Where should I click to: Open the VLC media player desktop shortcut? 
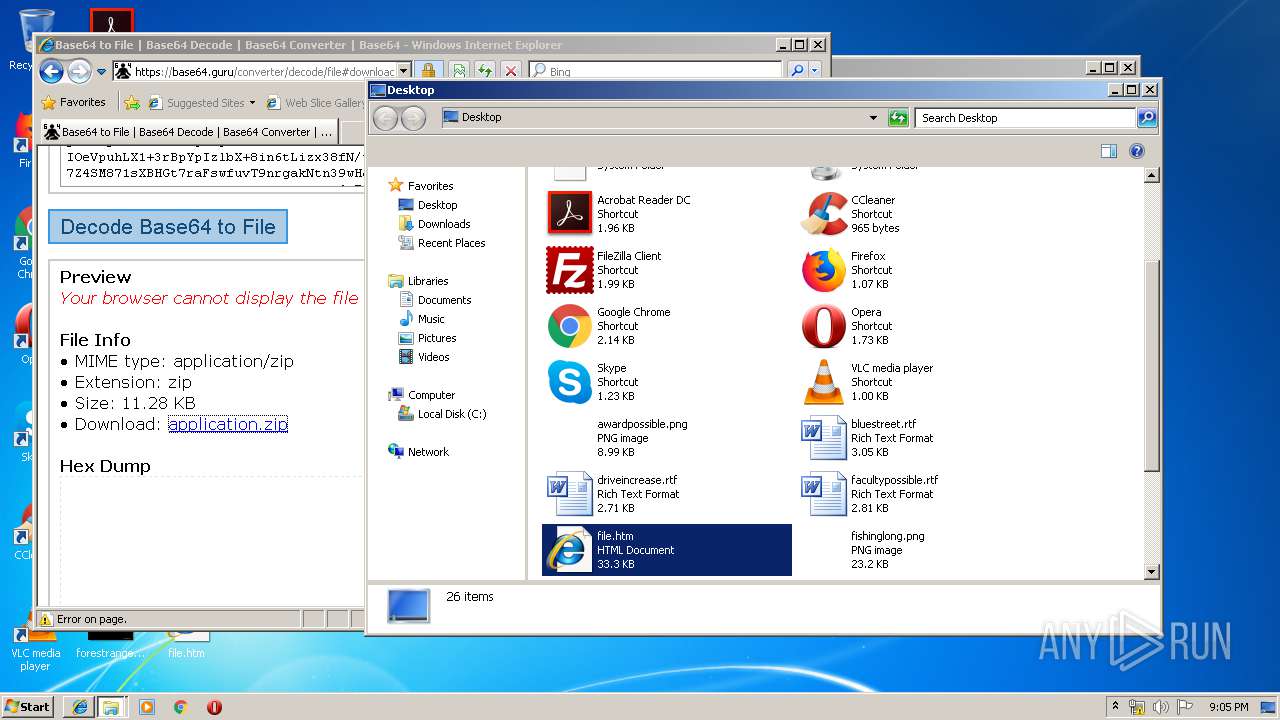pyautogui.click(x=35, y=648)
